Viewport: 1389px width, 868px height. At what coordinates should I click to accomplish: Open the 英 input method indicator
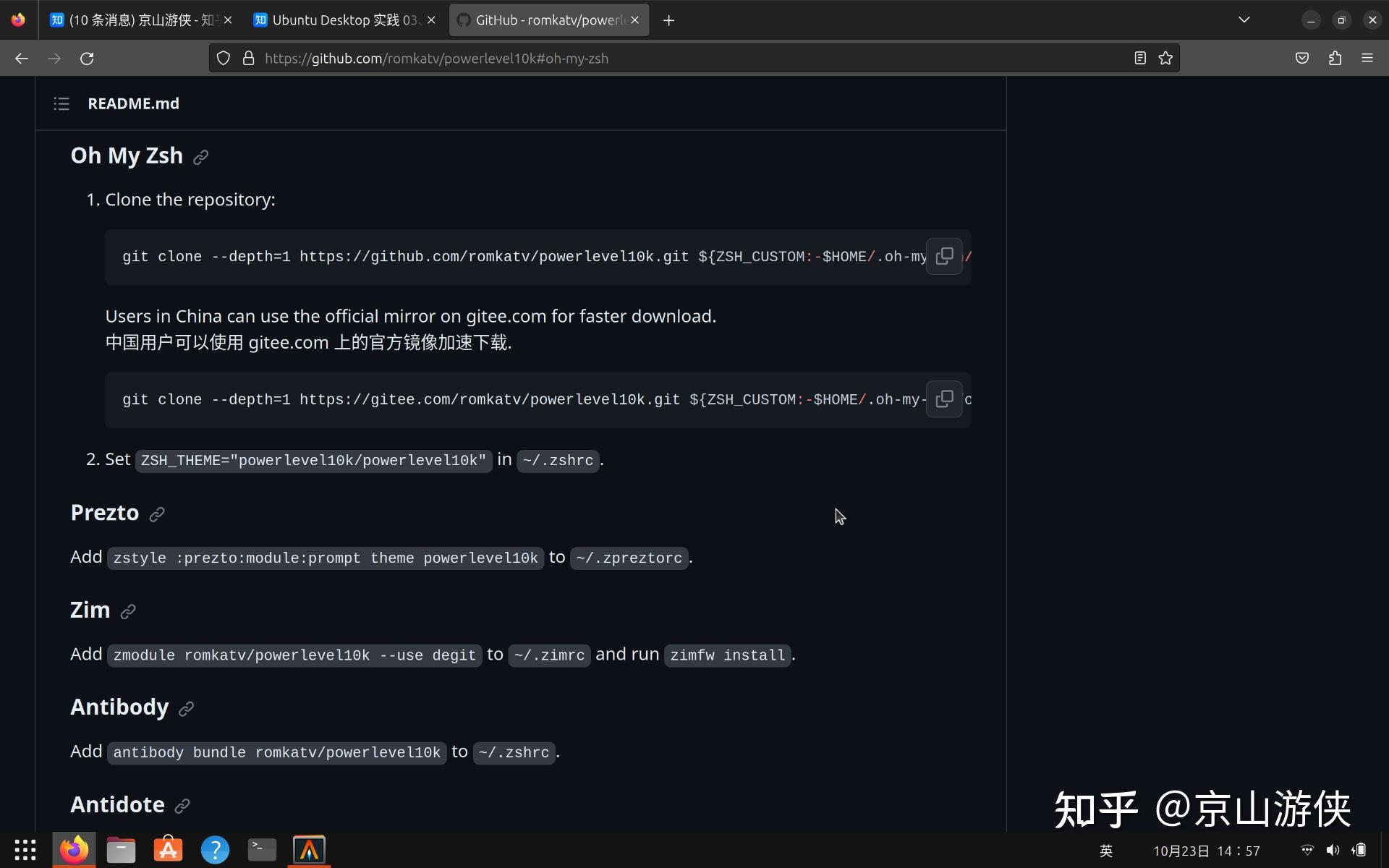point(1107,850)
